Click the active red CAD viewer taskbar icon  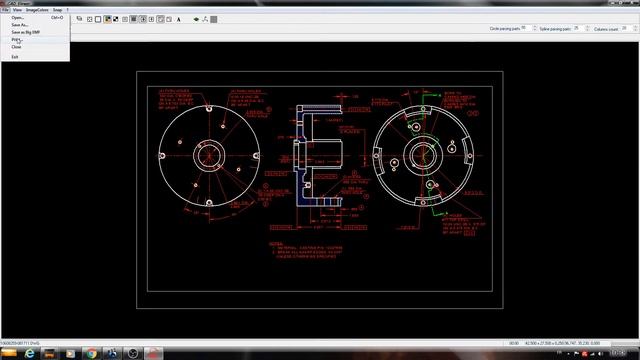(x=153, y=353)
